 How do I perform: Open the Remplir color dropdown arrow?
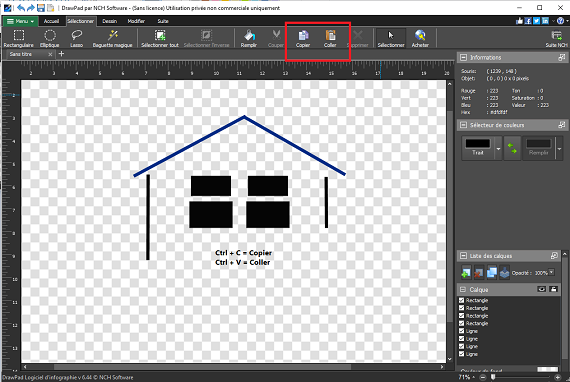[x=559, y=149]
